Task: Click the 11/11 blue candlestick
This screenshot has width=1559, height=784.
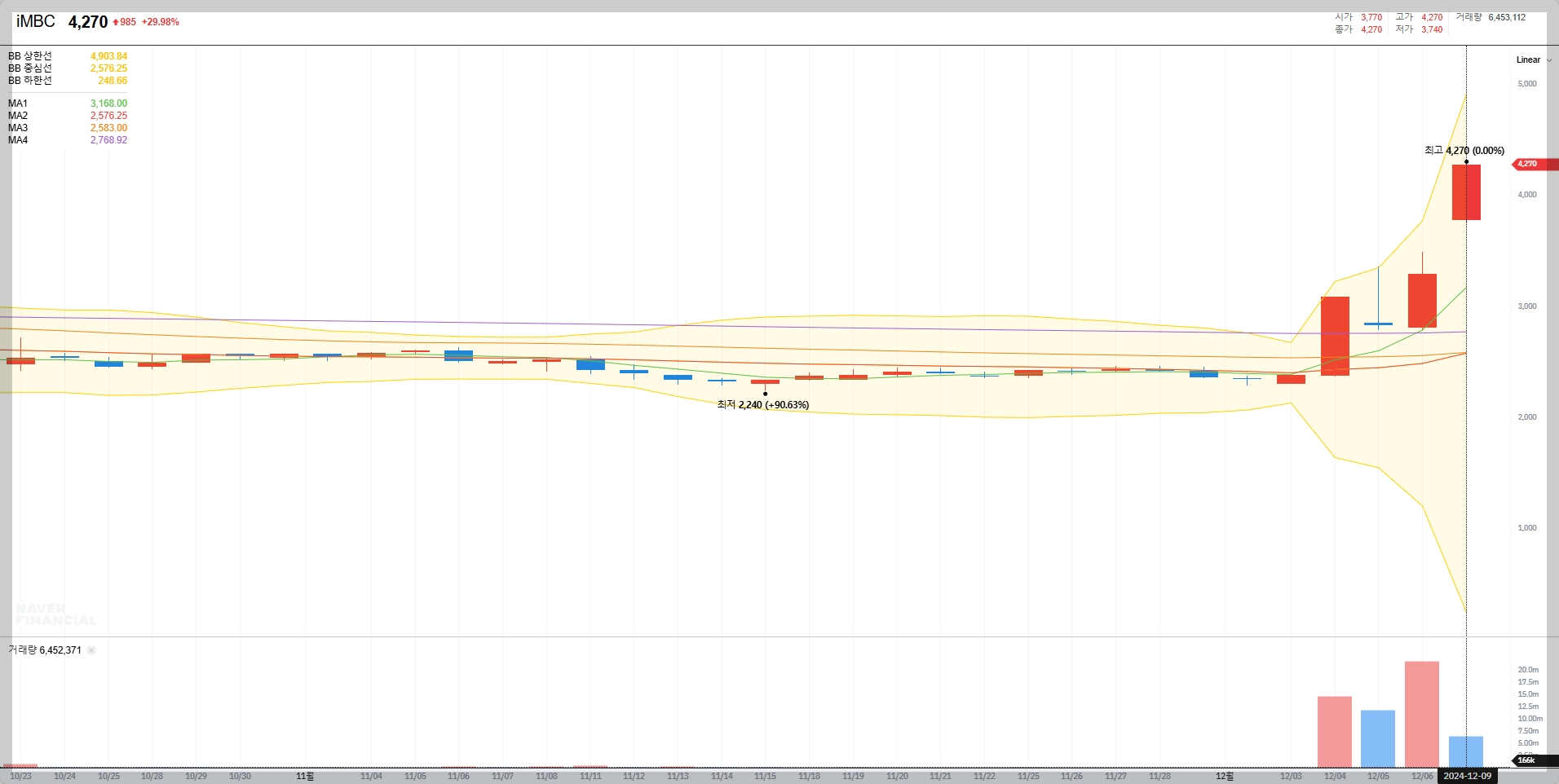Action: click(x=590, y=364)
